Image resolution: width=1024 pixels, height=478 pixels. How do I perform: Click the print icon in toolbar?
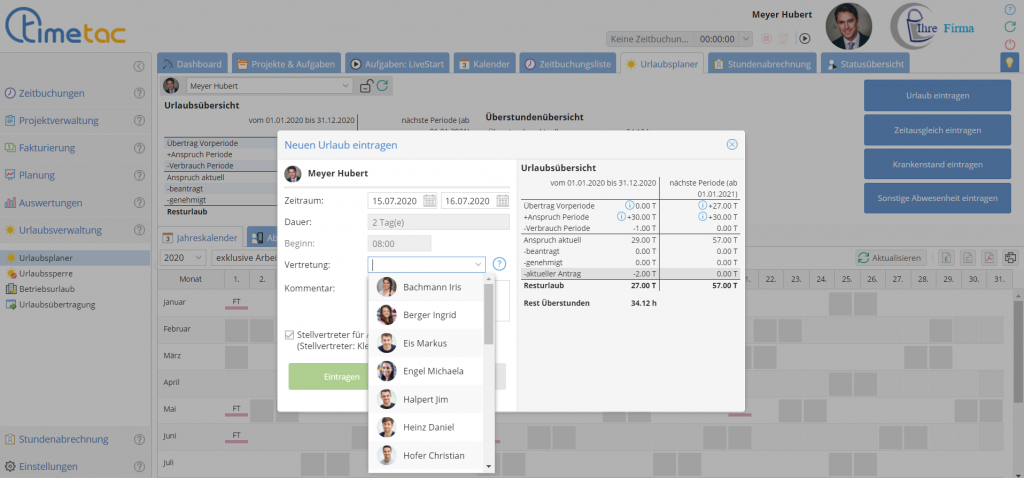point(1010,258)
